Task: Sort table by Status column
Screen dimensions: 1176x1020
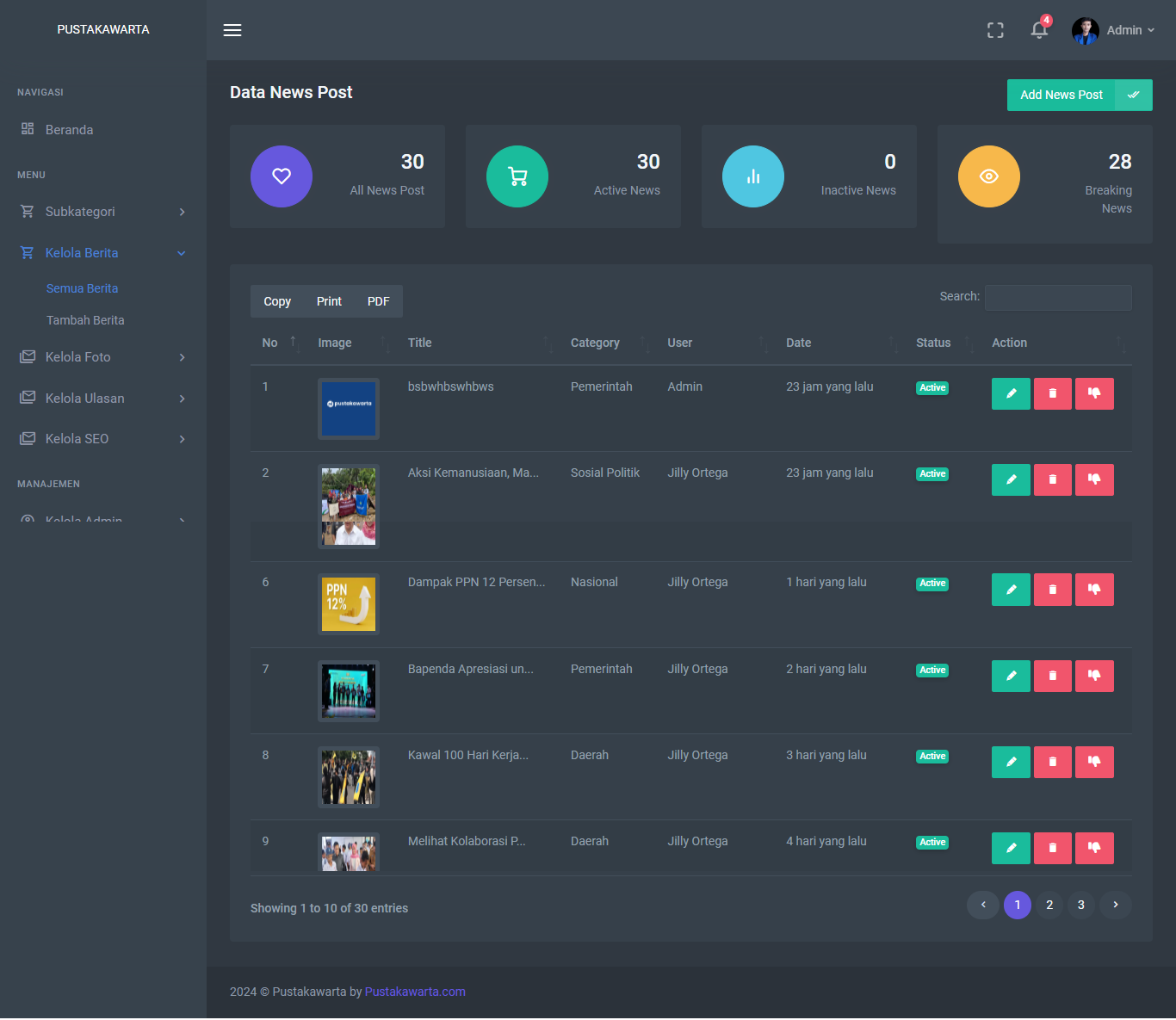Action: click(x=943, y=343)
